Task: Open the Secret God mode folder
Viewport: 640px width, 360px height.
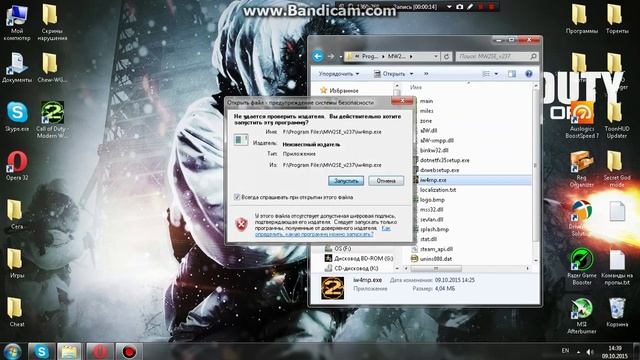Action: (617, 169)
